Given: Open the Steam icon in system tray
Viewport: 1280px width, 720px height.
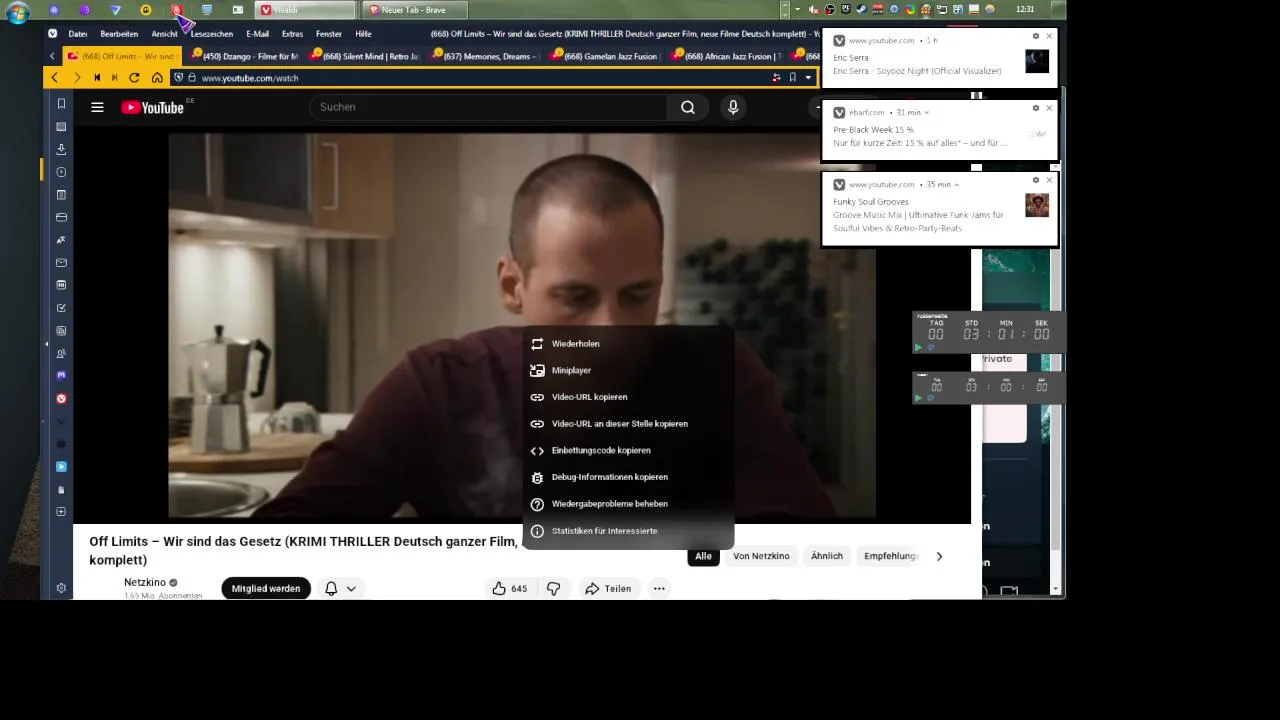Looking at the screenshot, I should [x=862, y=9].
